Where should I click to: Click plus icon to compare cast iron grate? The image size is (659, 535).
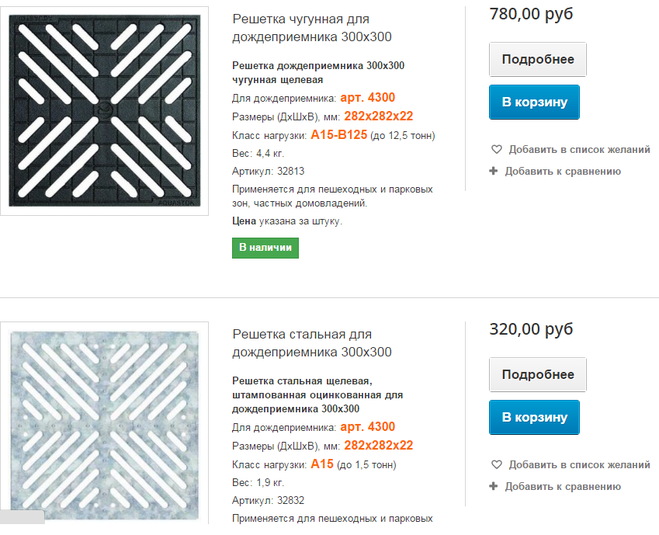click(494, 171)
